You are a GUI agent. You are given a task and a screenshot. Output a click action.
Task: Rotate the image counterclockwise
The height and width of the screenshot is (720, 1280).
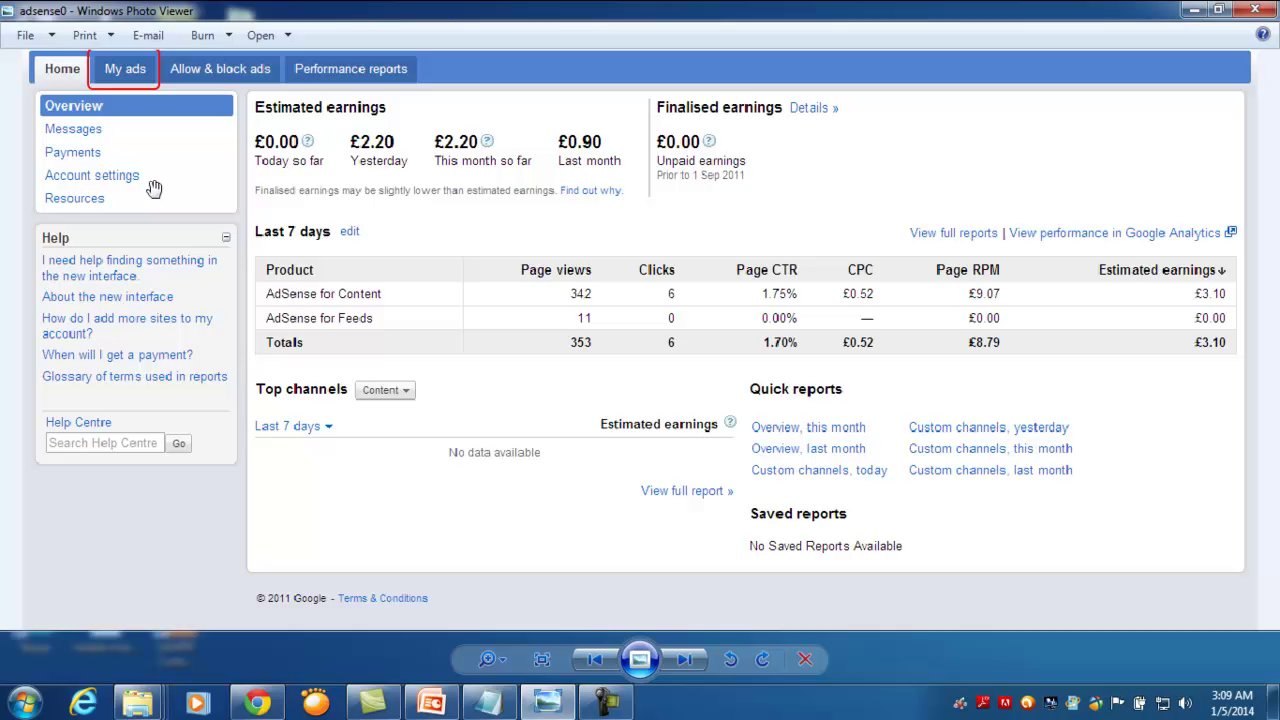coord(731,659)
